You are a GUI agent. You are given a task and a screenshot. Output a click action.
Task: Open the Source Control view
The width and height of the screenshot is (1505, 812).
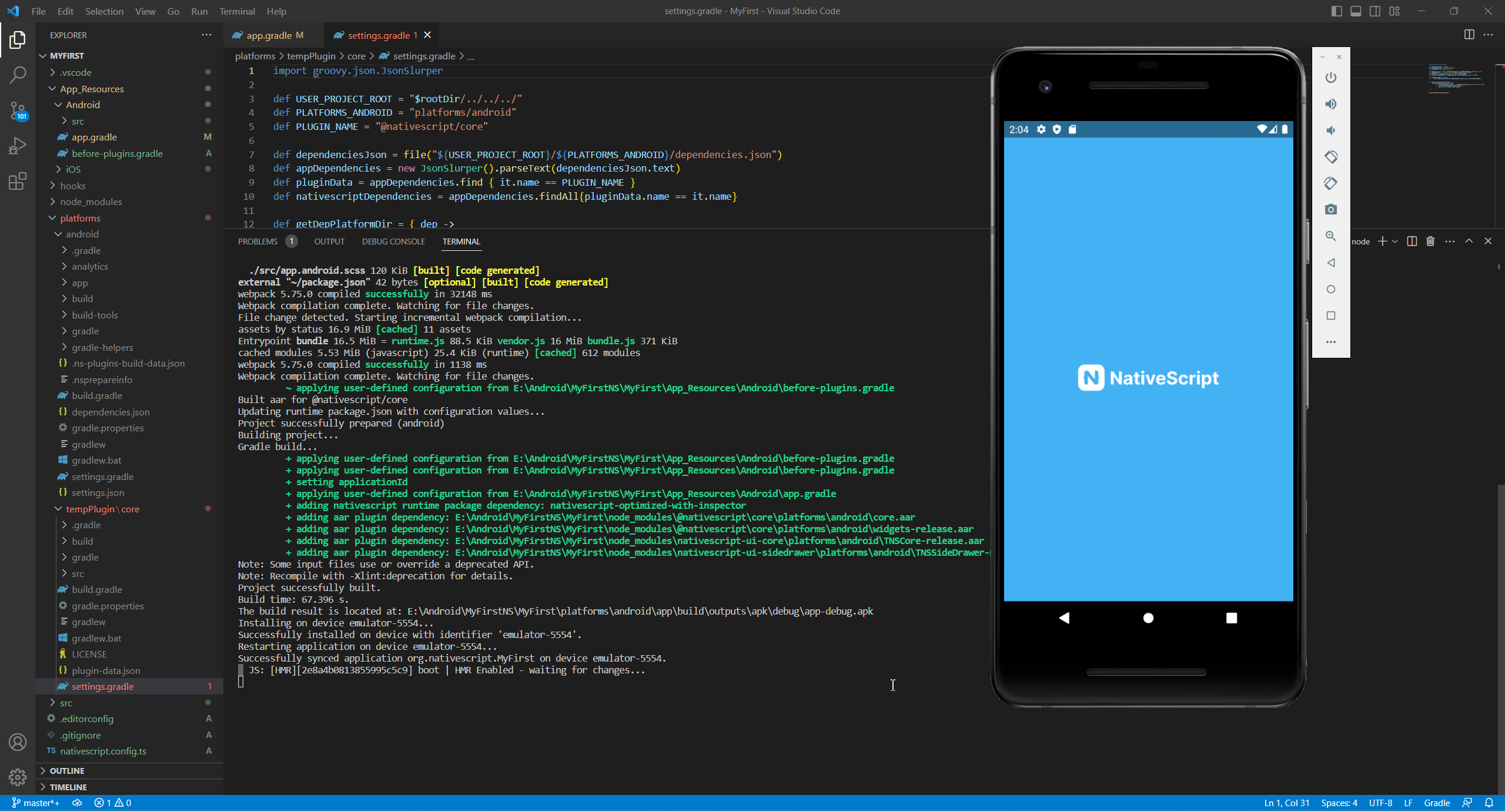click(18, 110)
